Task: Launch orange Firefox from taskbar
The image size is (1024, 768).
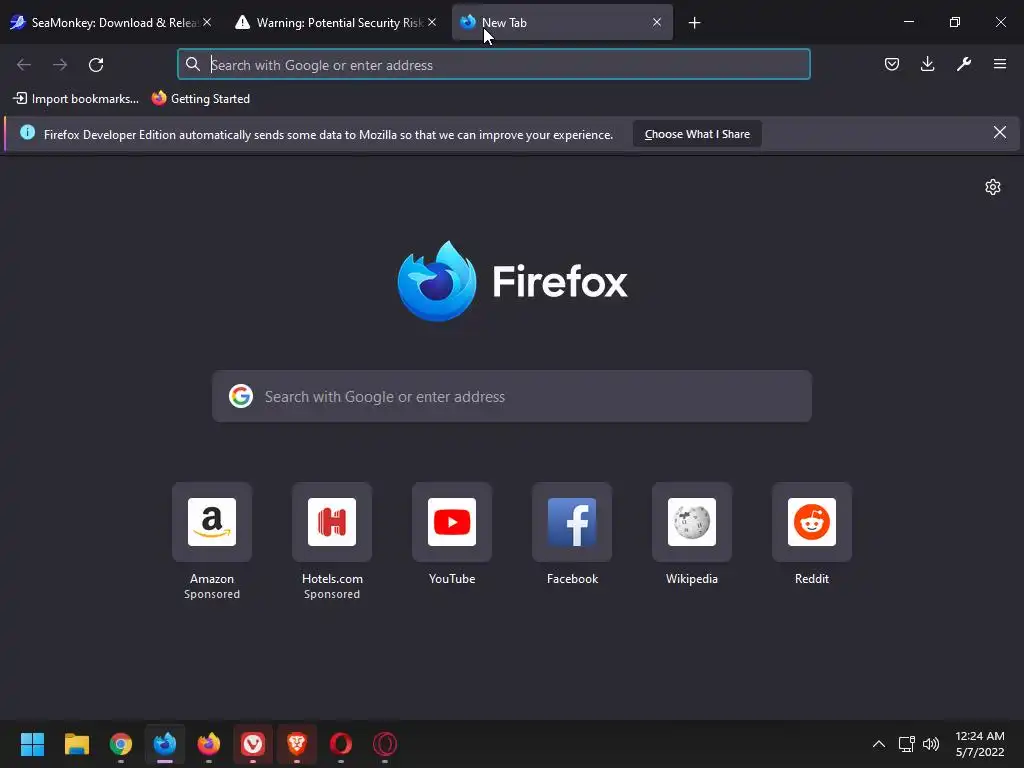Action: click(x=209, y=744)
